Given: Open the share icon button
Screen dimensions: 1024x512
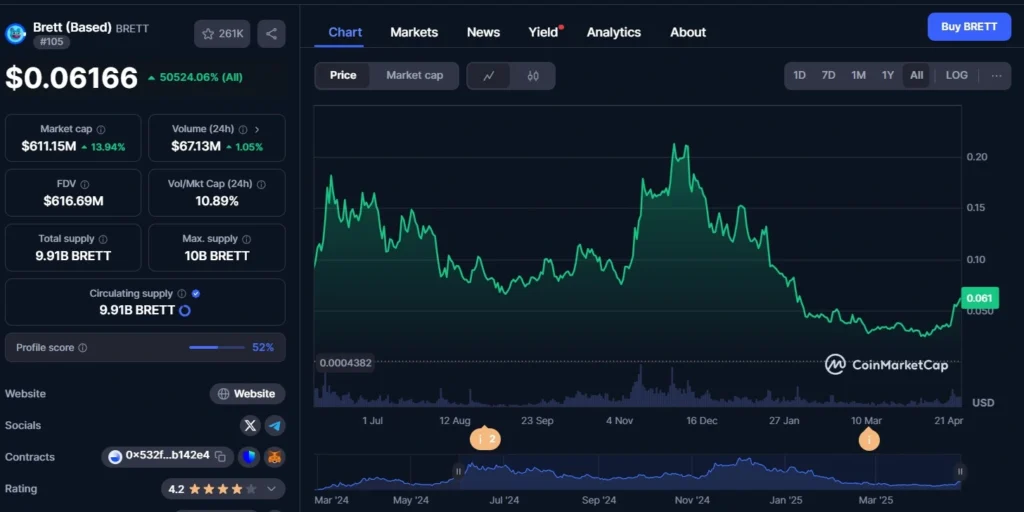Looking at the screenshot, I should pyautogui.click(x=271, y=34).
